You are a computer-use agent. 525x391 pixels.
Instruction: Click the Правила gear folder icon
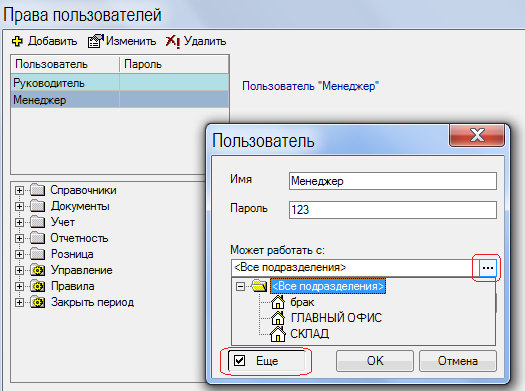pos(38,286)
